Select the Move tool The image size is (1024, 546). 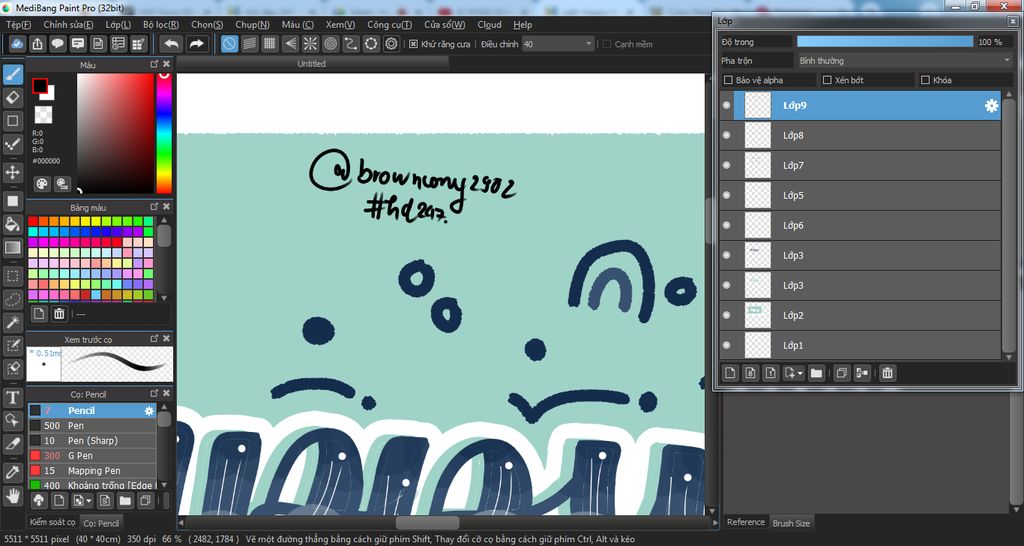[12, 172]
